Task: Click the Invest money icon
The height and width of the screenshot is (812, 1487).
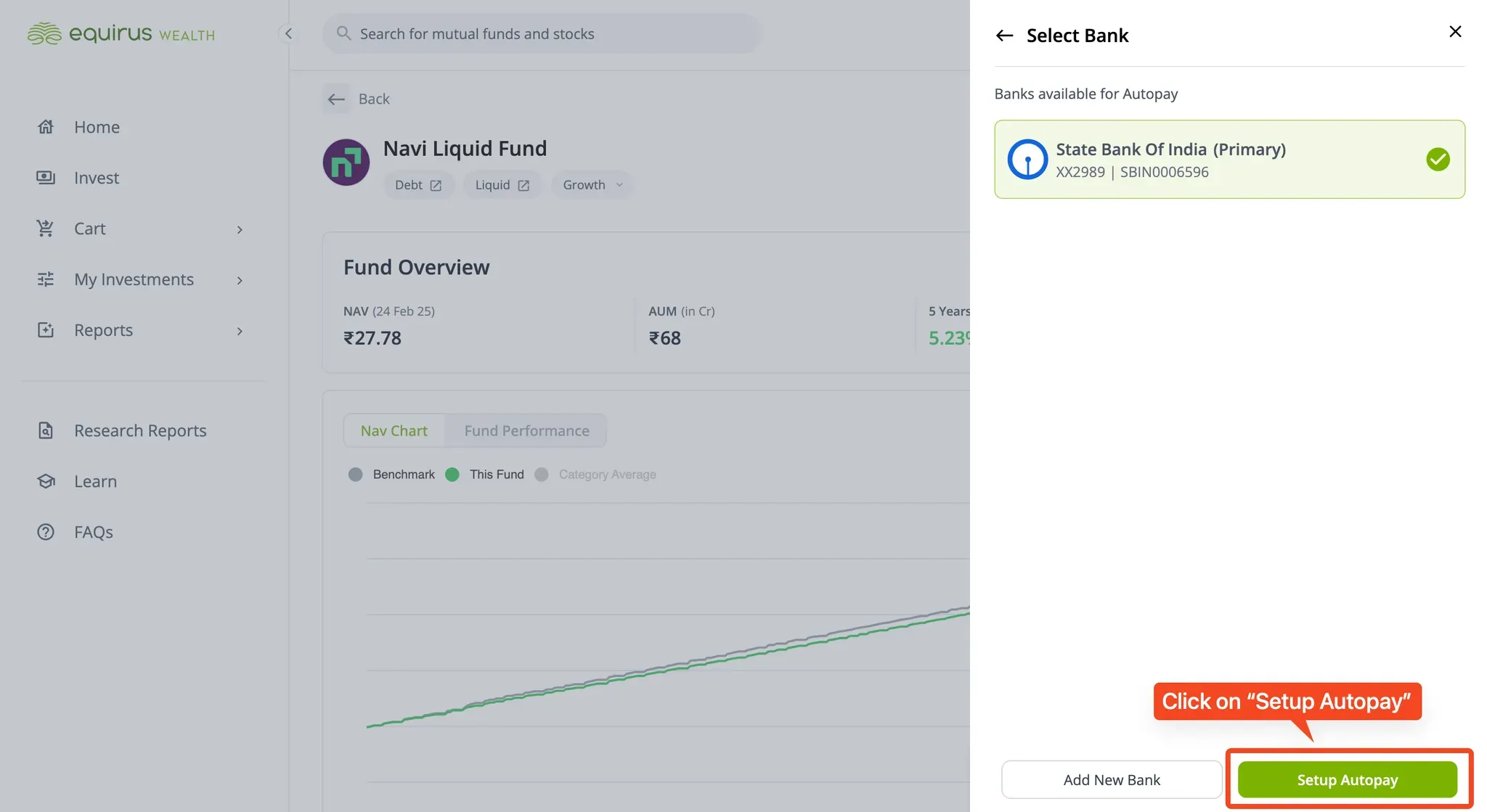Action: (46, 178)
